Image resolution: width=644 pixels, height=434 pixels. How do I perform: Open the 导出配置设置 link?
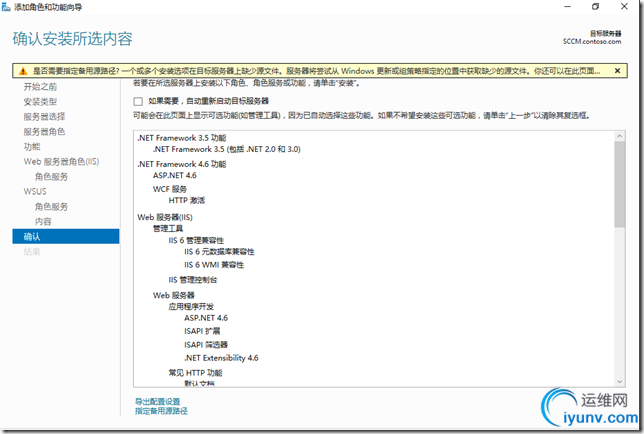(158, 402)
